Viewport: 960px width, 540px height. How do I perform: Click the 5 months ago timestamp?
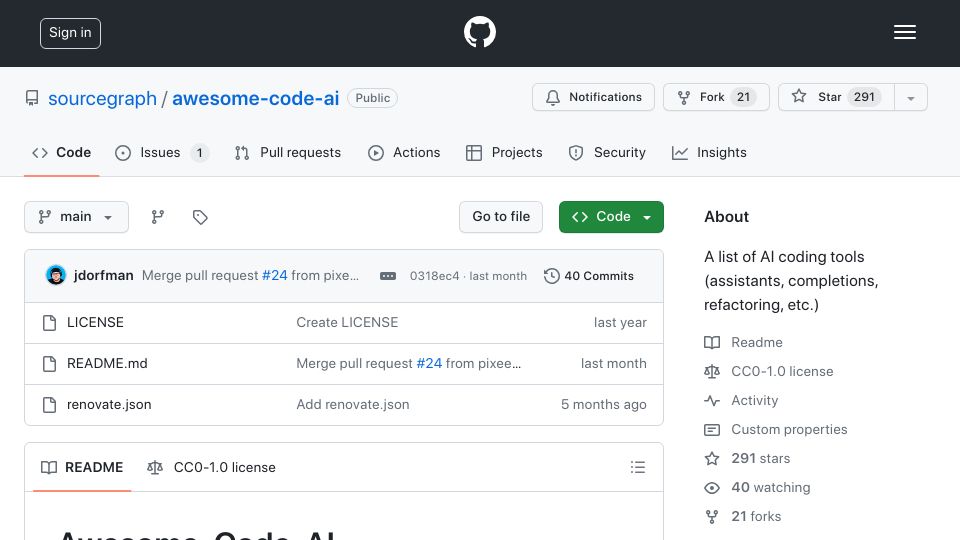click(604, 405)
